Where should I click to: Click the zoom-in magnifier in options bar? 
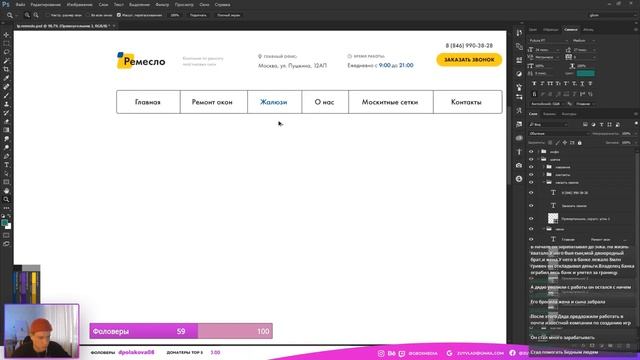[x=27, y=15]
